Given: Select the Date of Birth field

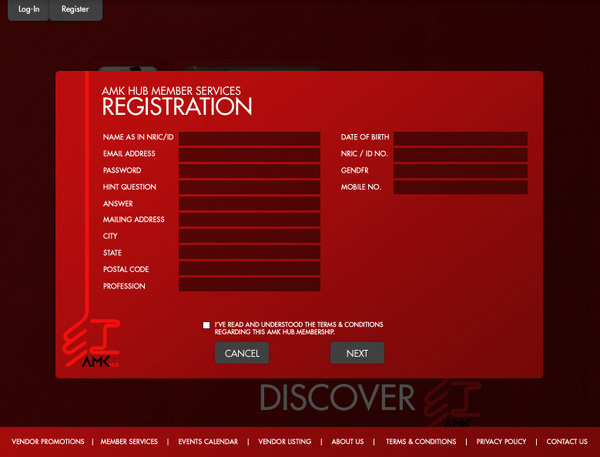Looking at the screenshot, I should click(x=460, y=139).
